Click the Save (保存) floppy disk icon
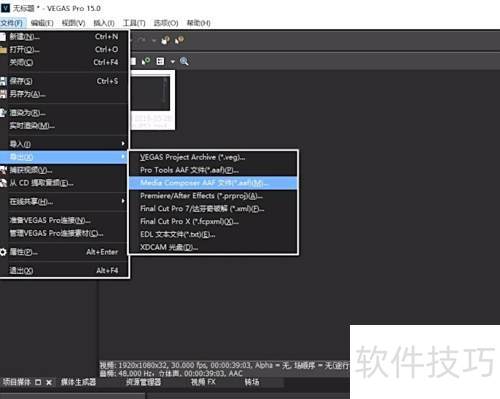500x399 pixels. click(3, 81)
